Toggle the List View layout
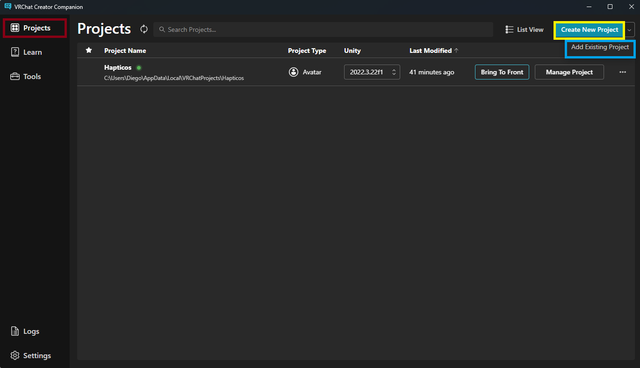The image size is (640, 368). coord(524,29)
